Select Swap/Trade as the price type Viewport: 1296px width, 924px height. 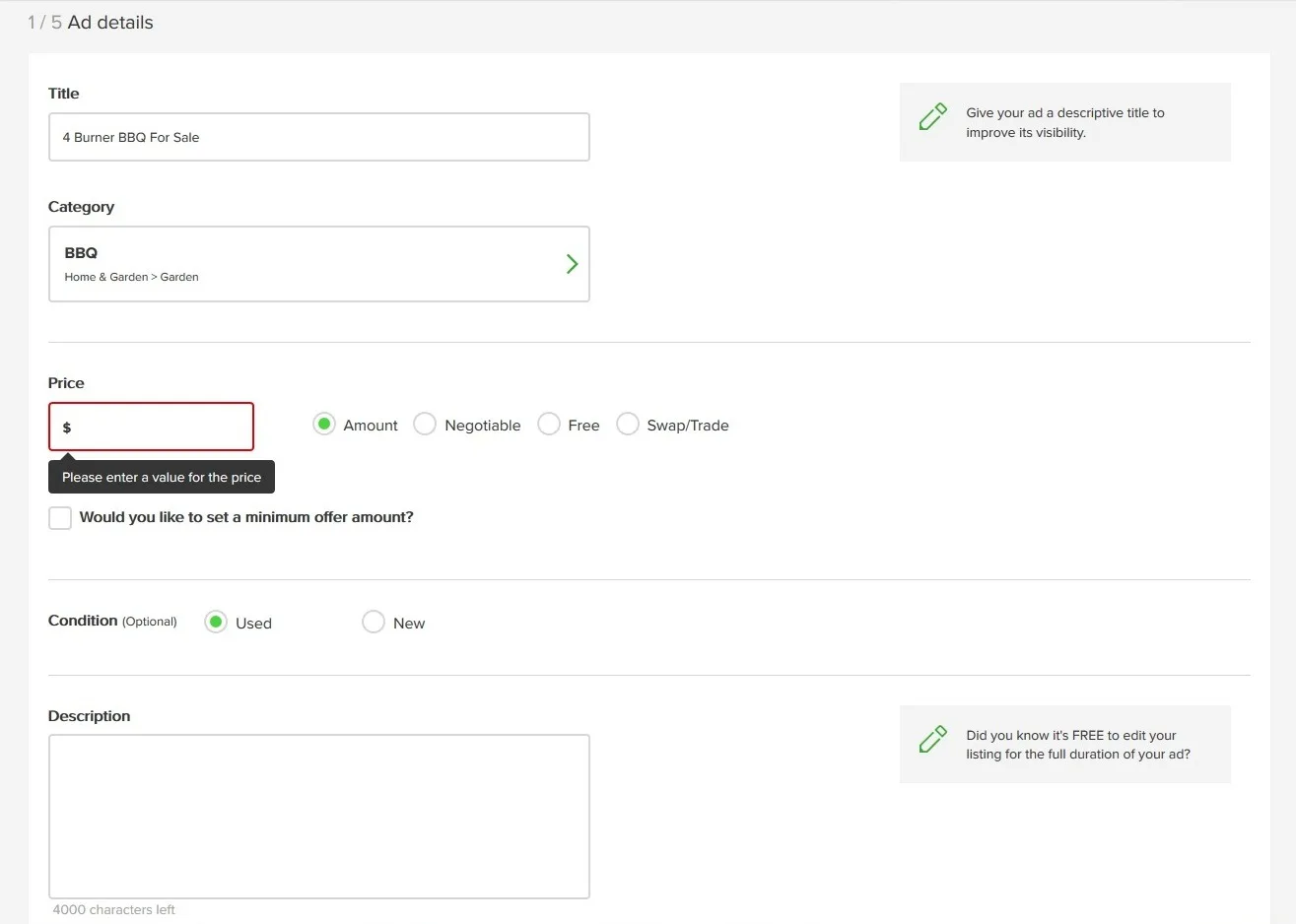pyautogui.click(x=628, y=424)
